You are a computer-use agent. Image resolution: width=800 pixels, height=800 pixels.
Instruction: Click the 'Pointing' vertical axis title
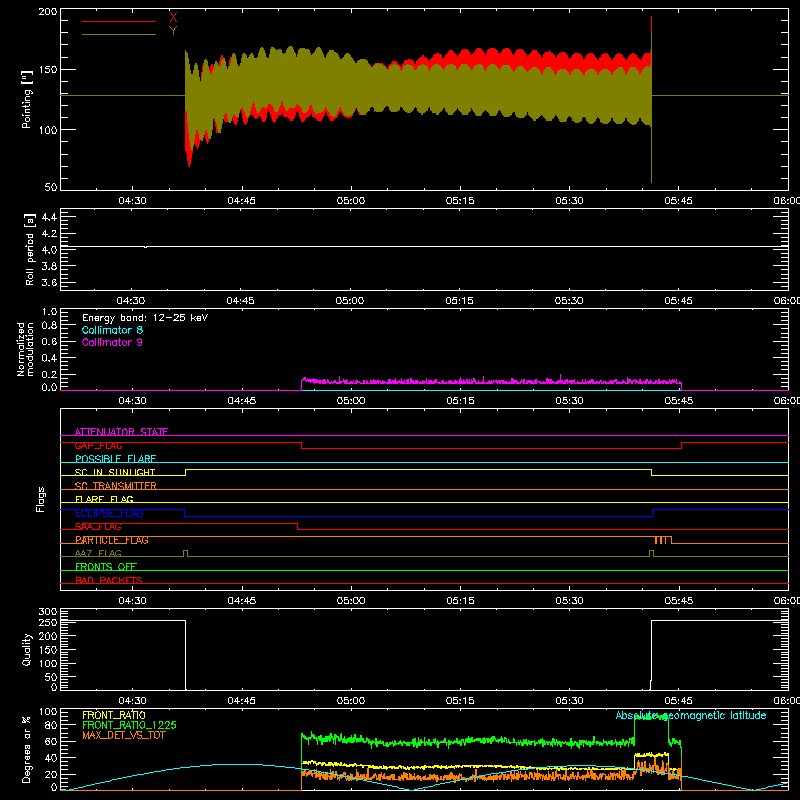(x=27, y=99)
